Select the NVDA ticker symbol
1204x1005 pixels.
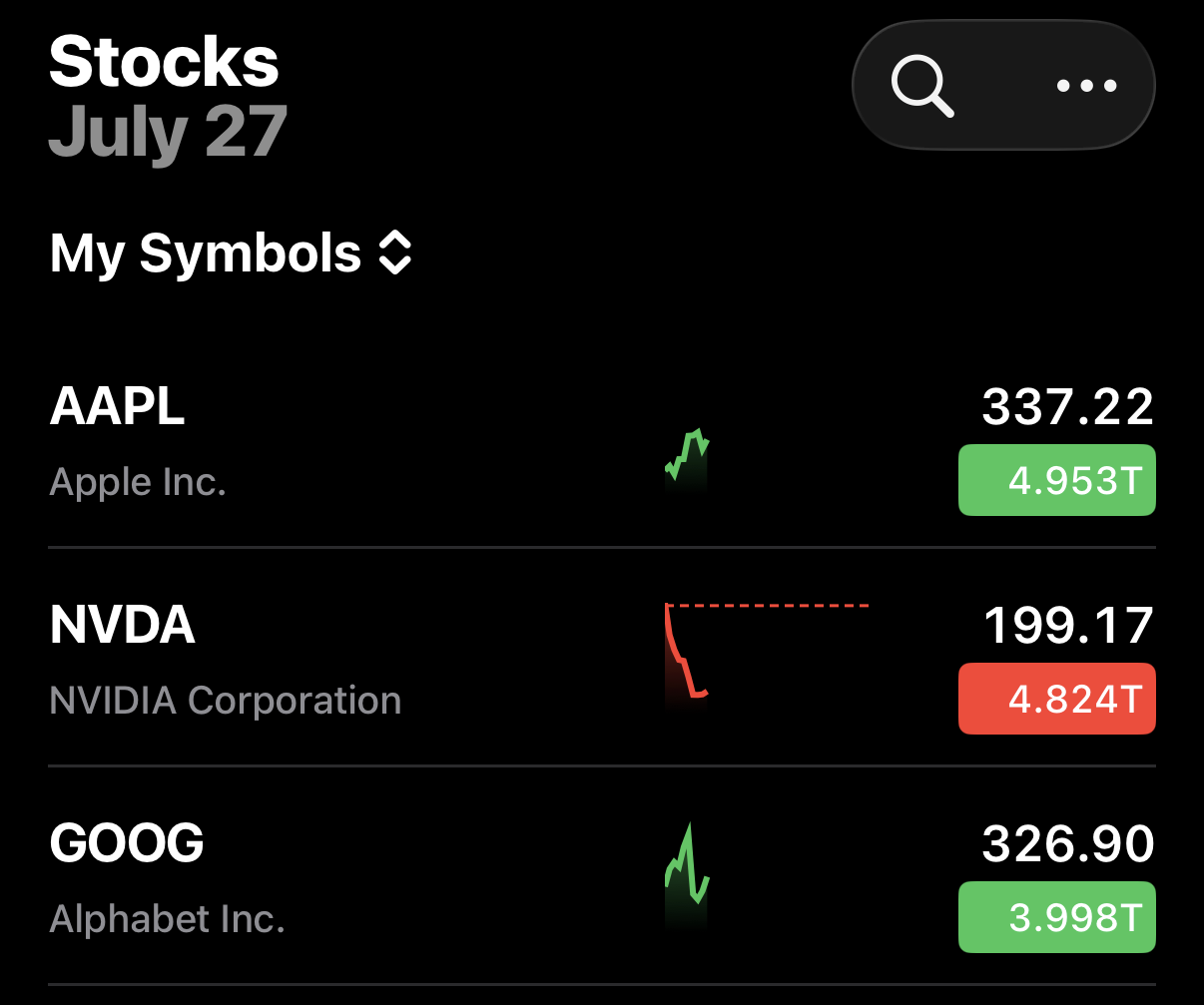click(122, 626)
